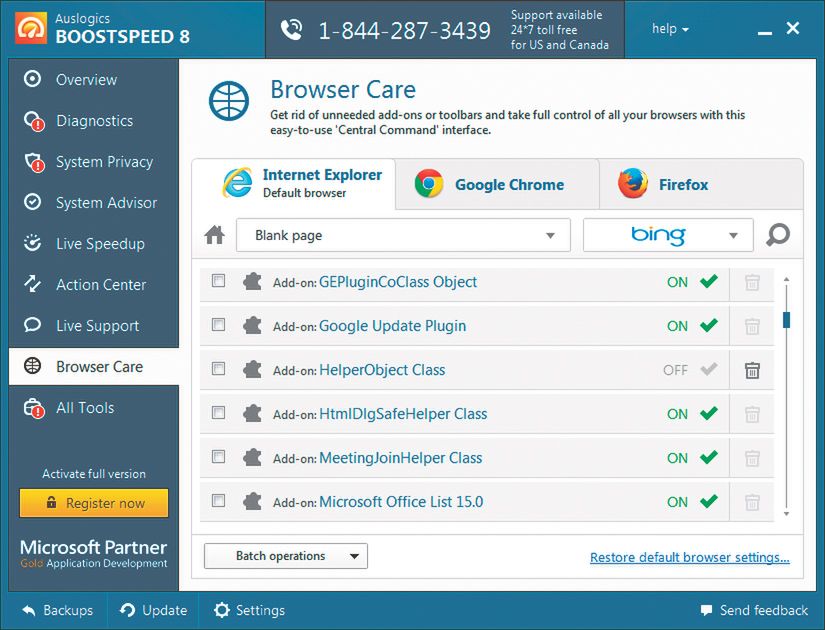Delete the HelperObject Class add-on via trash icon
This screenshot has height=630, width=825.
tap(752, 371)
